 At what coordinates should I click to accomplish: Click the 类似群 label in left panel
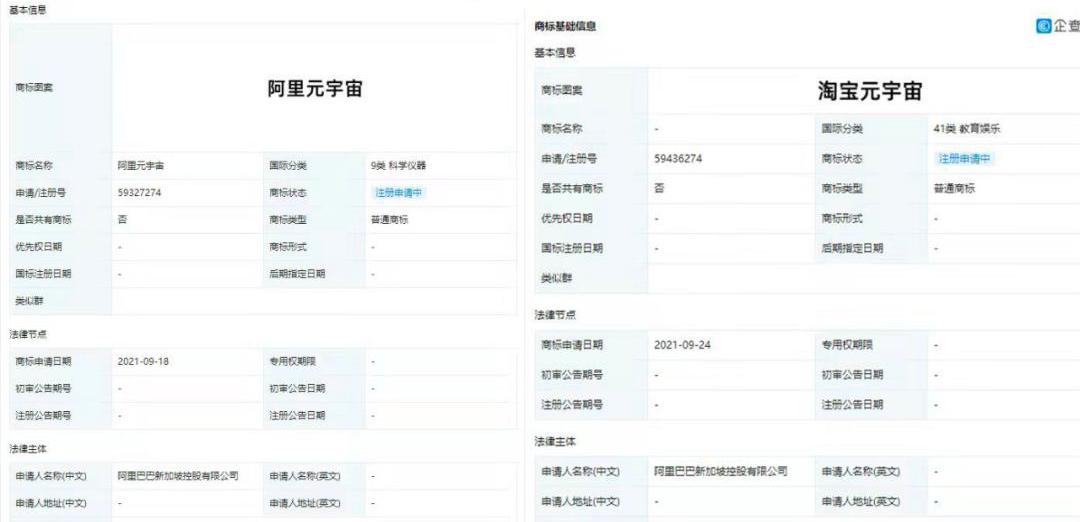pyautogui.click(x=29, y=301)
